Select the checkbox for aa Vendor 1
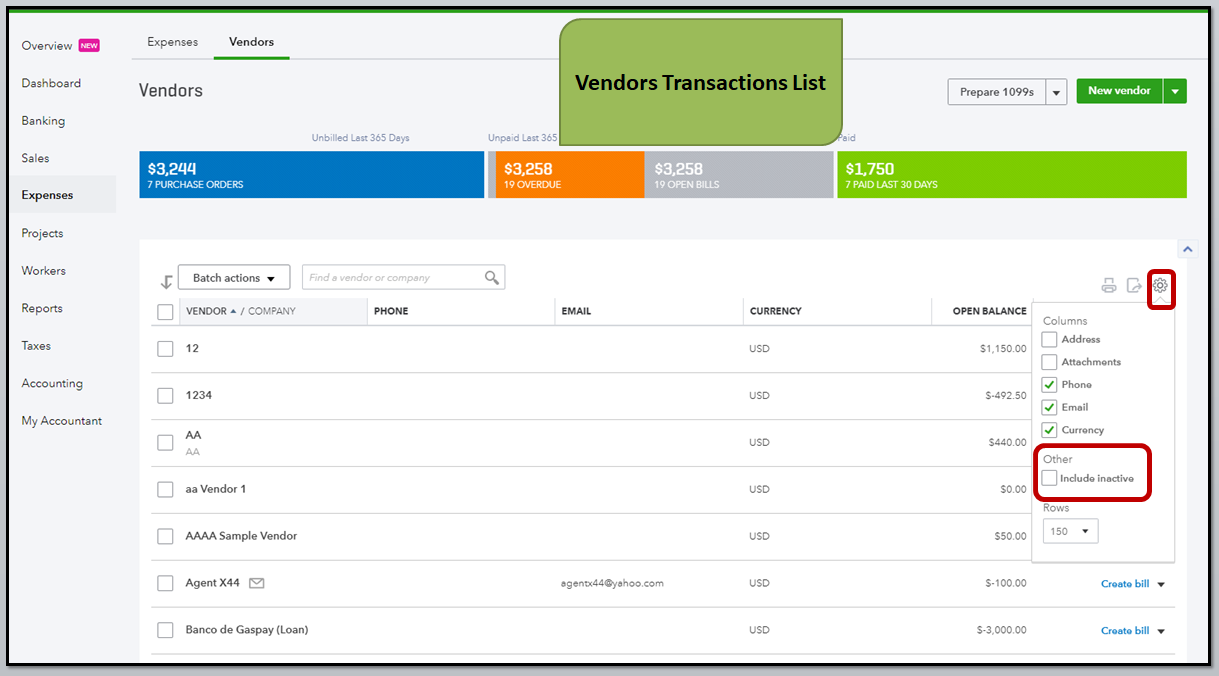This screenshot has height=676, width=1219. pos(165,490)
